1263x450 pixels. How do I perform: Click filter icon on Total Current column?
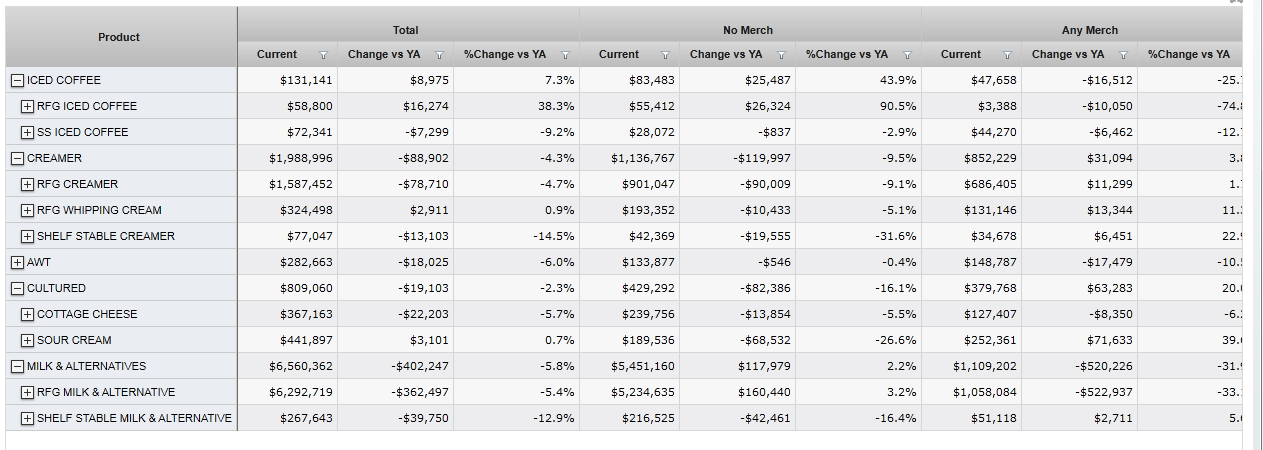tap(322, 55)
